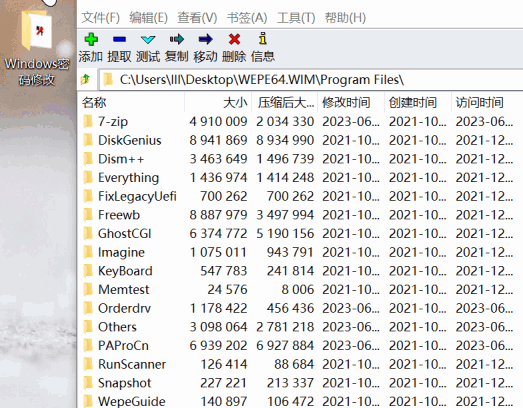Select the FixLegacyUefi folder icon
The height and width of the screenshot is (408, 523).
pos(88,196)
